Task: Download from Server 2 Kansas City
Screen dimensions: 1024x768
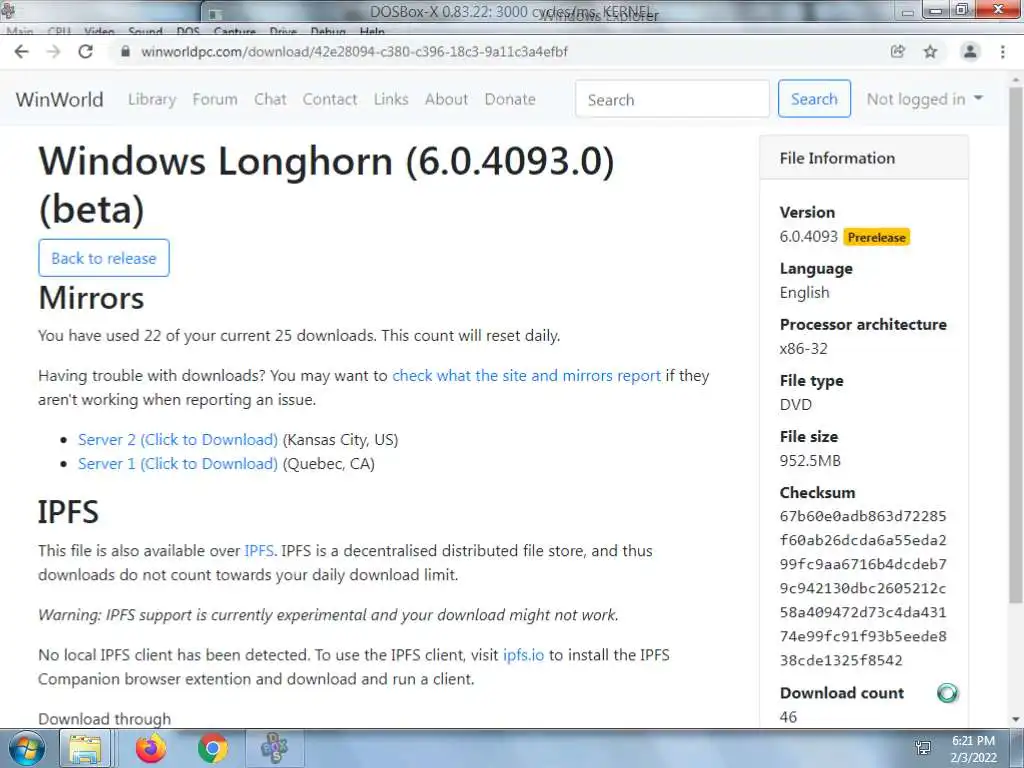Action: click(178, 440)
